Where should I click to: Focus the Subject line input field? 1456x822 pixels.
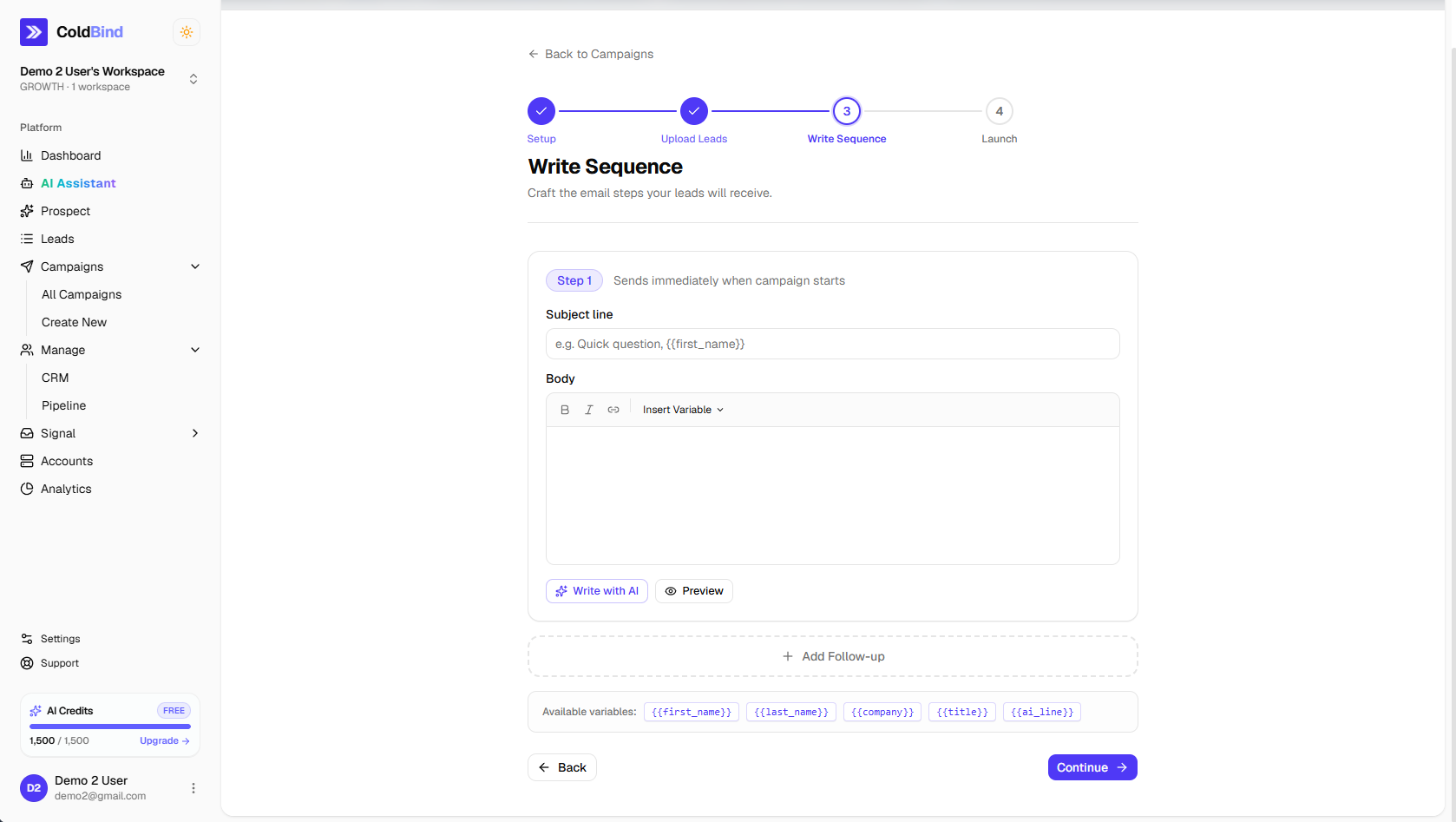pos(833,344)
